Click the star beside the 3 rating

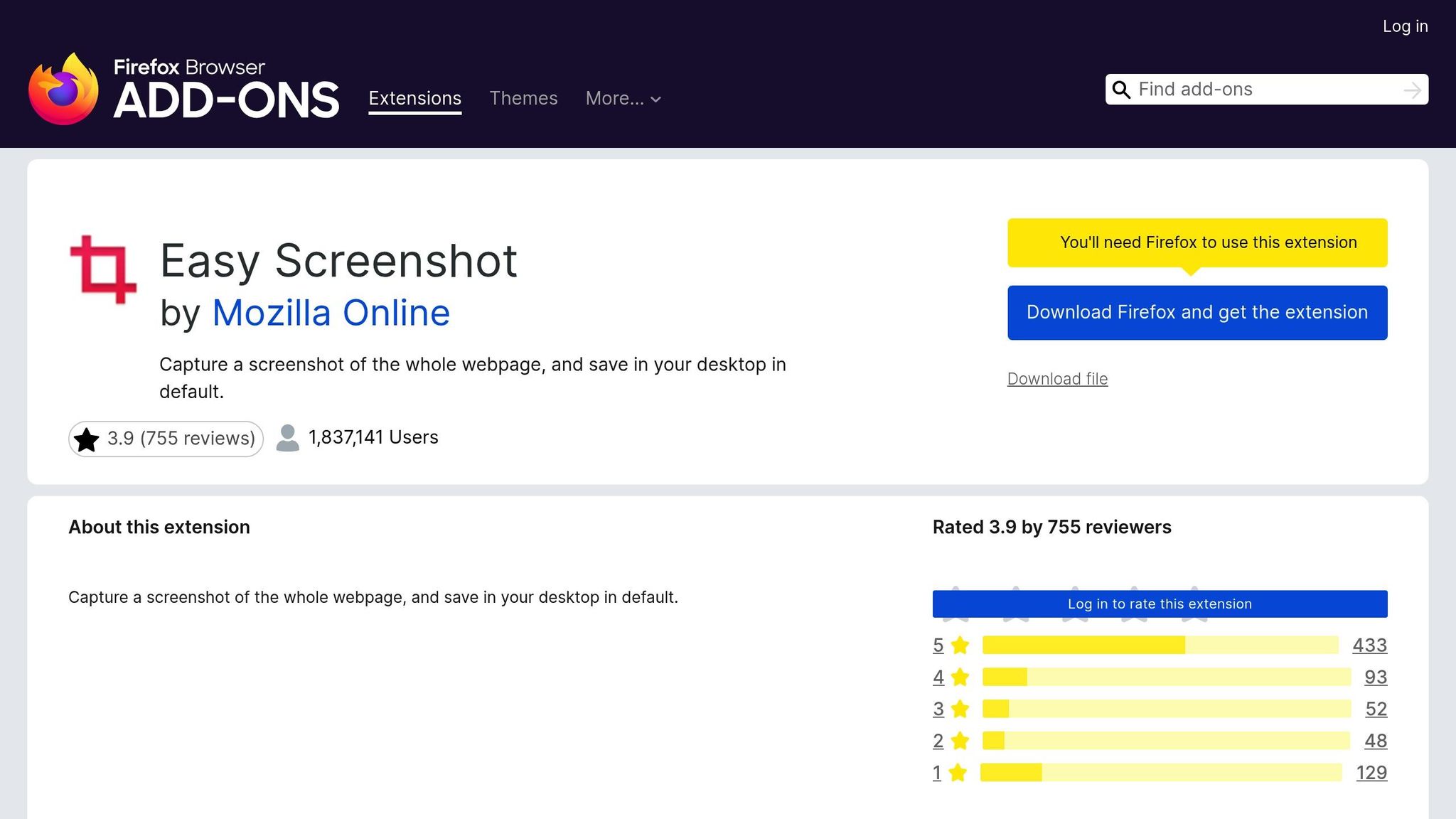(x=960, y=709)
